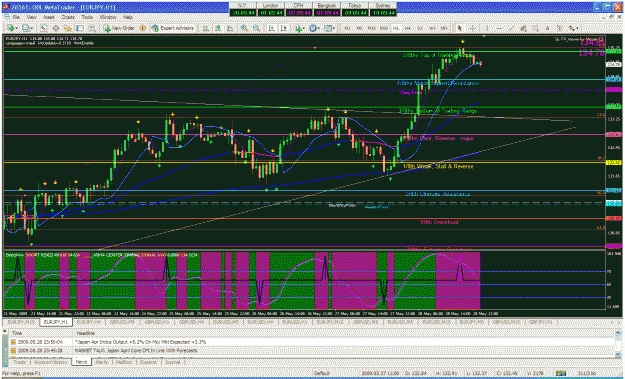Open the Tools menu
This screenshot has width=625, height=379.
click(87, 18)
